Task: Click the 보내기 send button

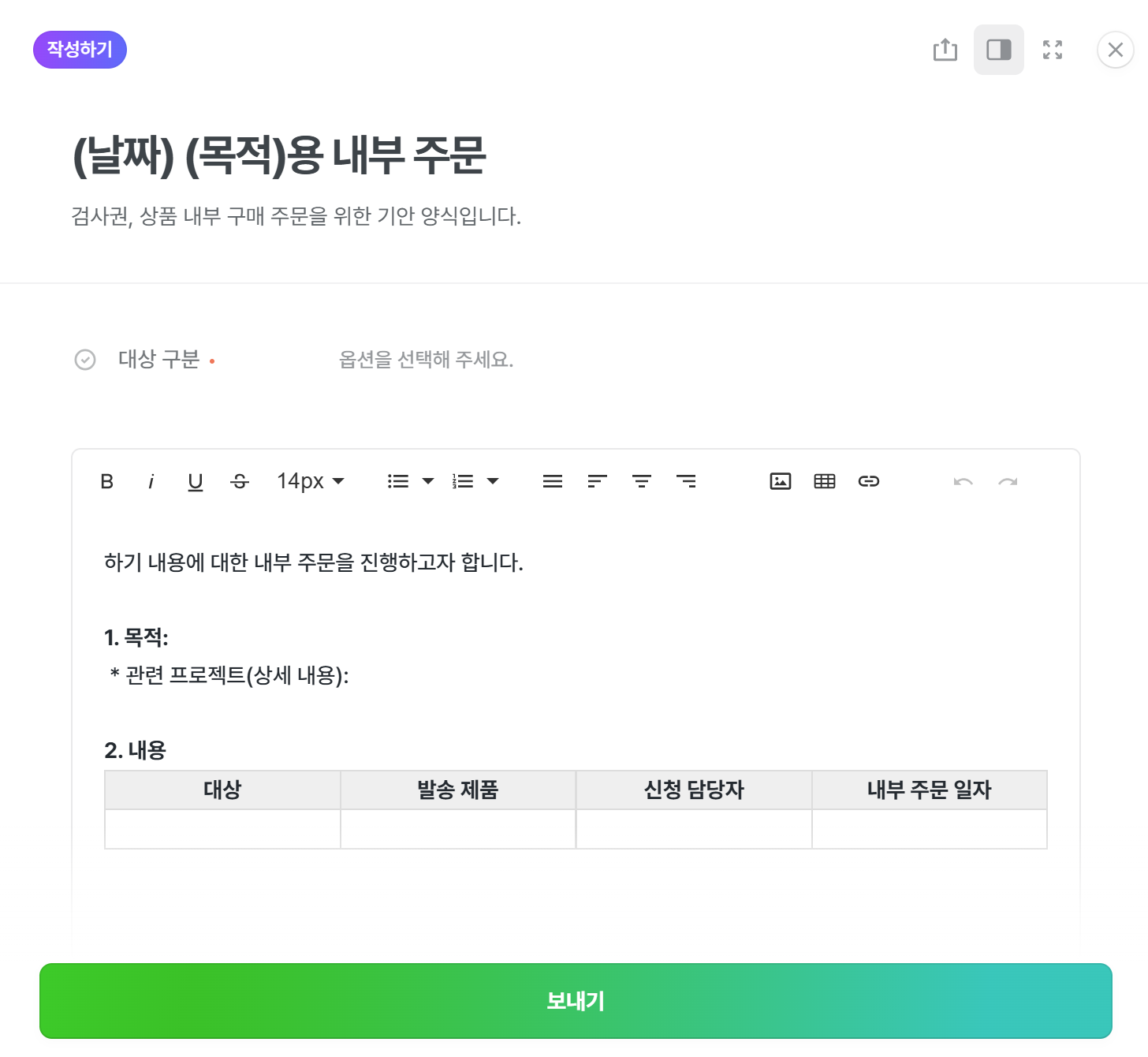Action: click(576, 1001)
